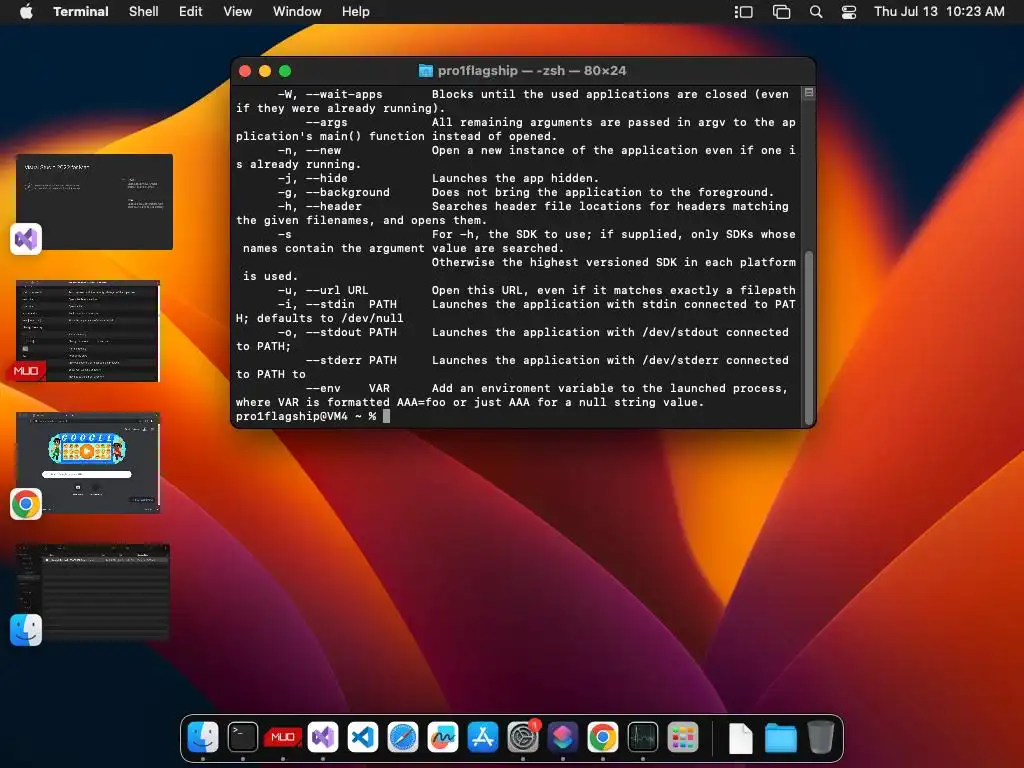Minimize the Terminal window with the yellow button
The height and width of the screenshot is (768, 1024).
coord(265,71)
